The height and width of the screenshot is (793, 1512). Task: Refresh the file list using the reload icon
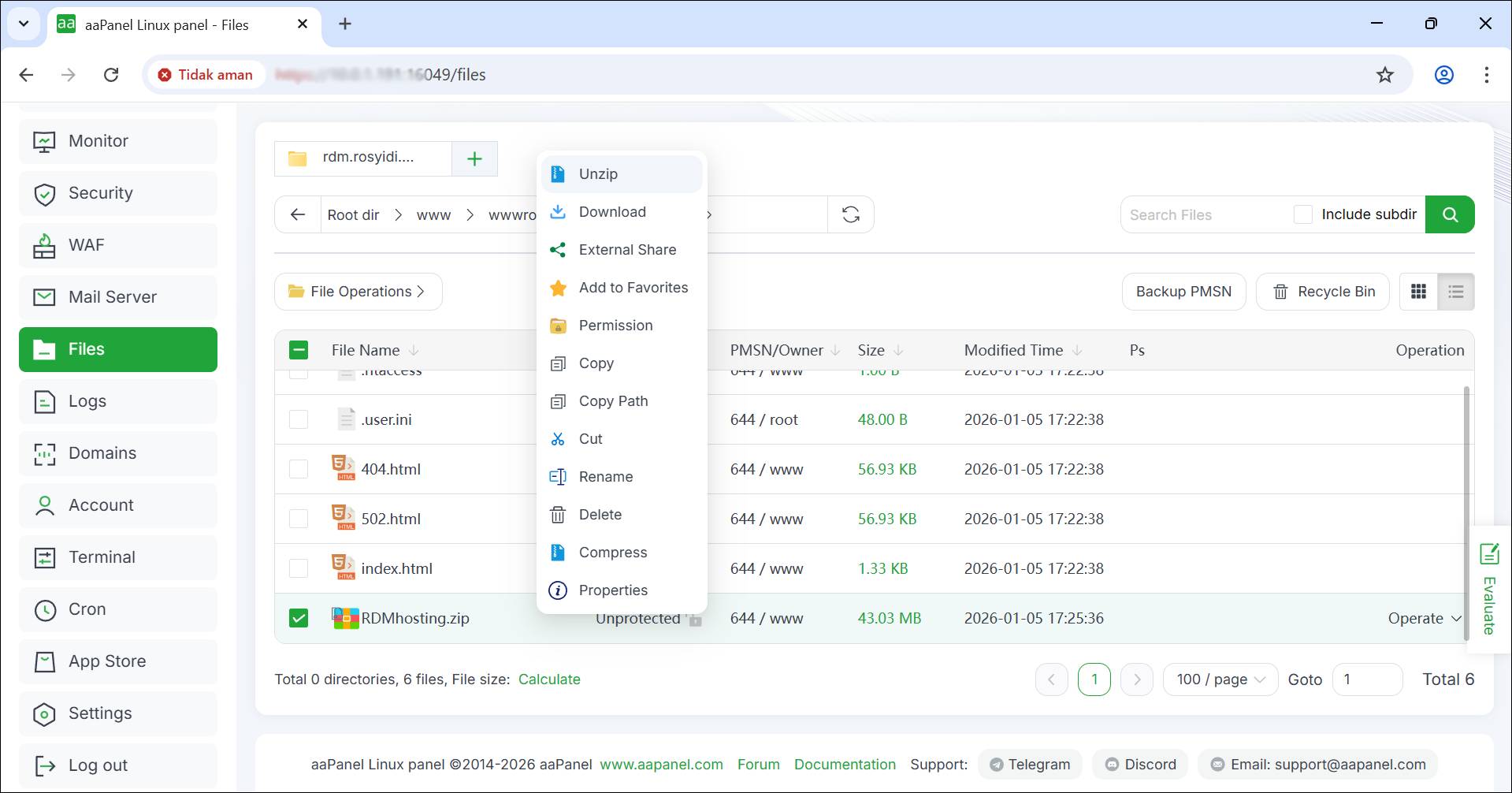pos(850,214)
